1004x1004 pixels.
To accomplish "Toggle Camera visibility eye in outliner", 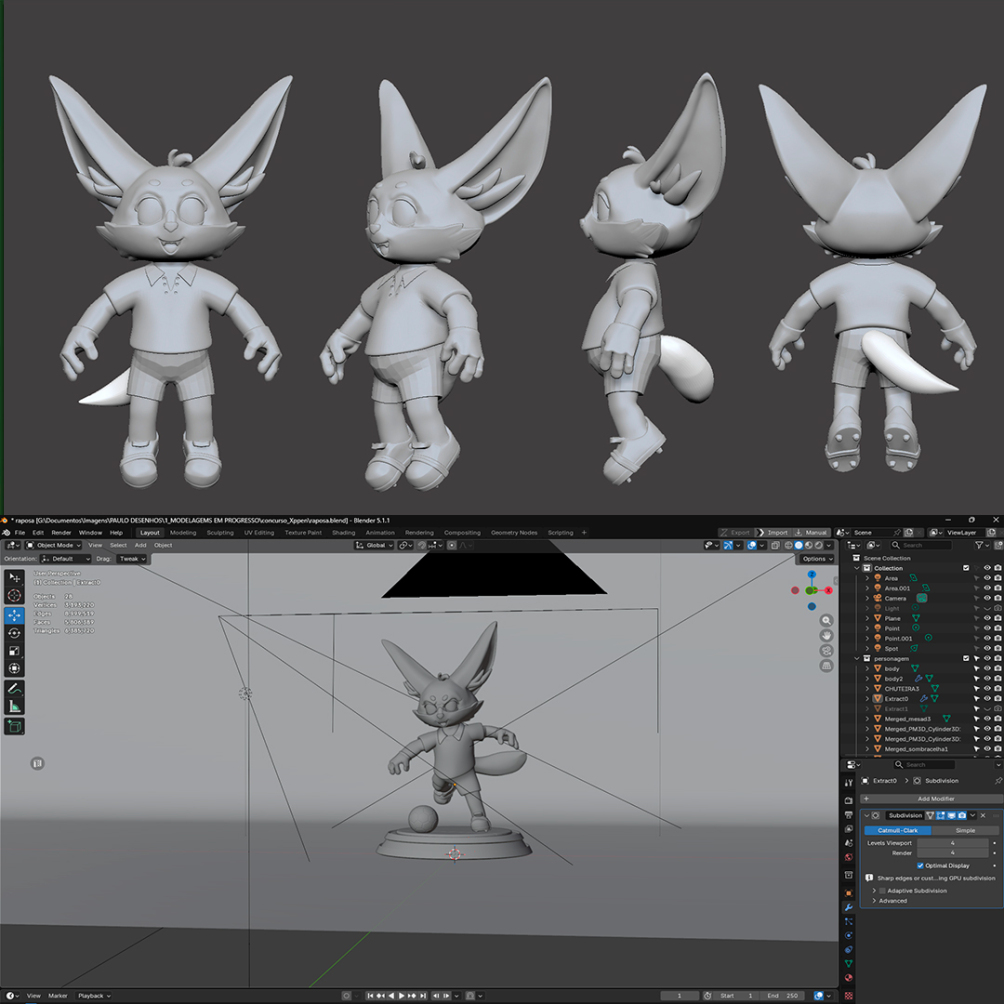I will click(987, 598).
